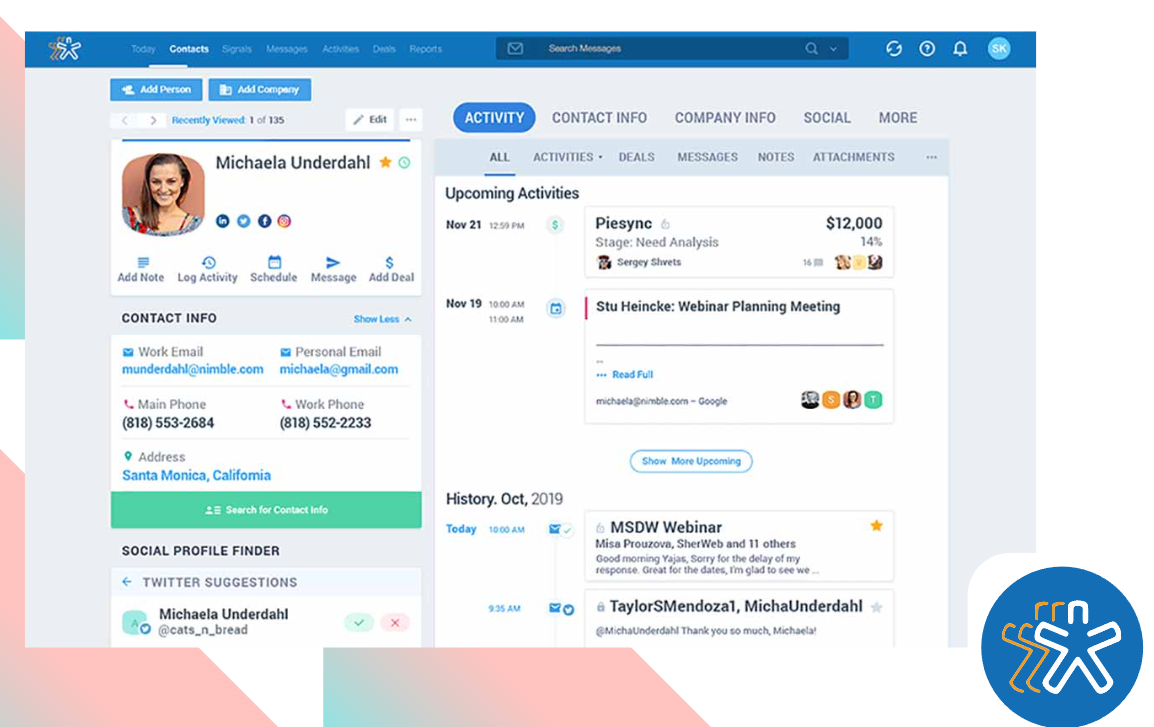Go to next recently viewed contact
Screen dimensions: 1154x727
coord(152,120)
